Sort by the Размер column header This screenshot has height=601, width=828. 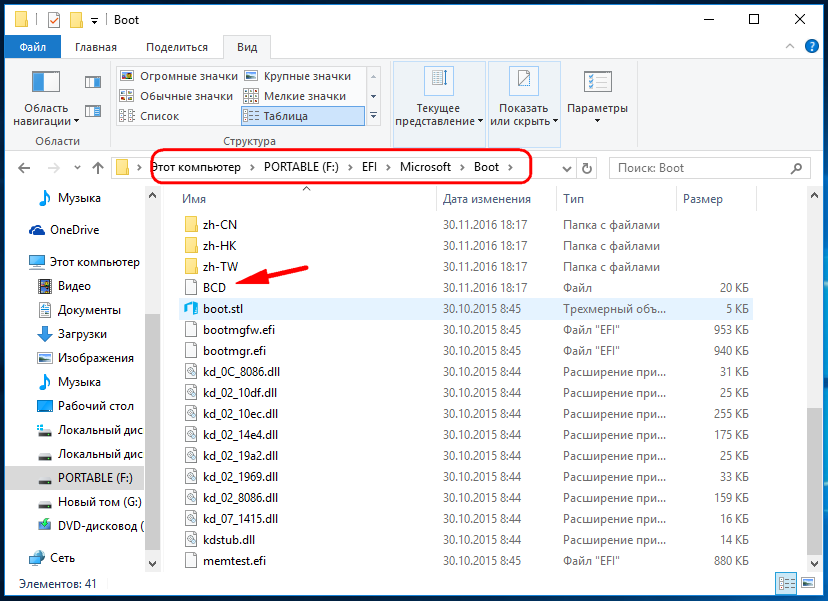(x=716, y=199)
